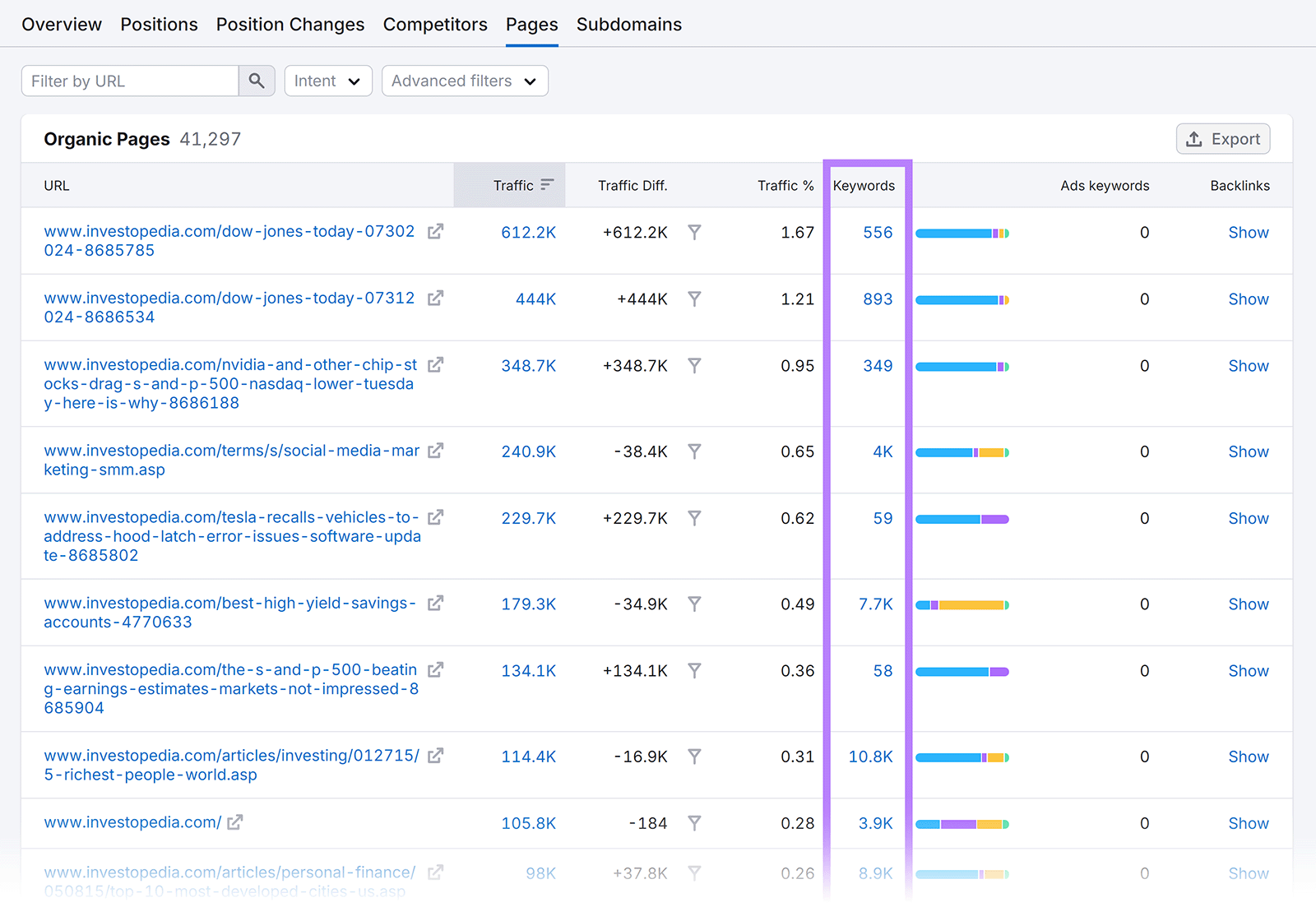Image resolution: width=1316 pixels, height=907 pixels.
Task: Click the external link icon beside dow-jones-today-07312024
Action: (x=435, y=298)
